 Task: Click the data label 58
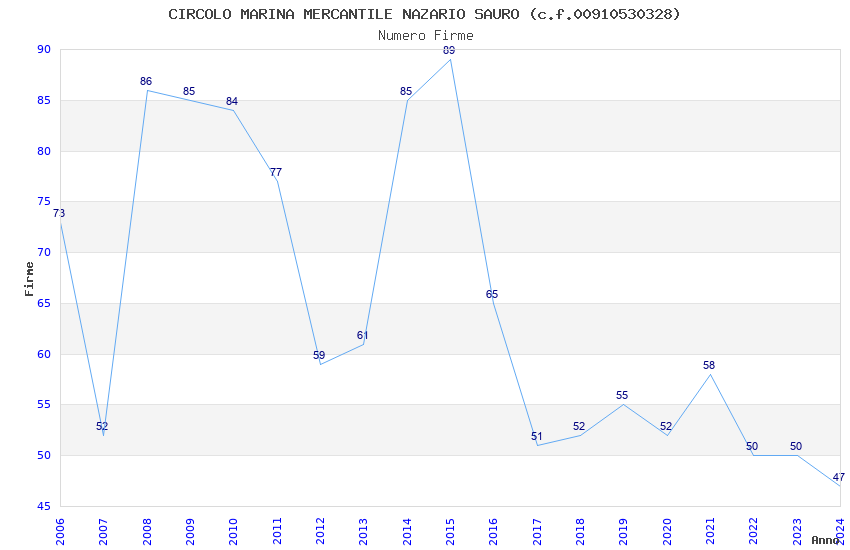[x=709, y=366]
